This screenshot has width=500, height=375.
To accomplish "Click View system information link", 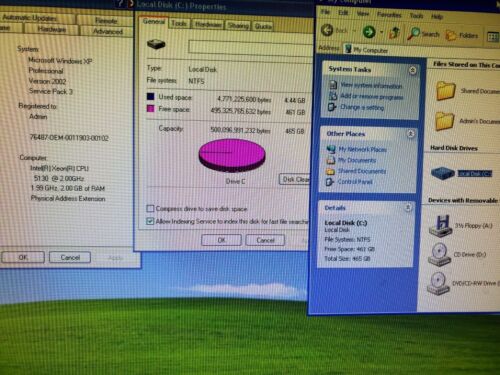I will click(x=371, y=86).
